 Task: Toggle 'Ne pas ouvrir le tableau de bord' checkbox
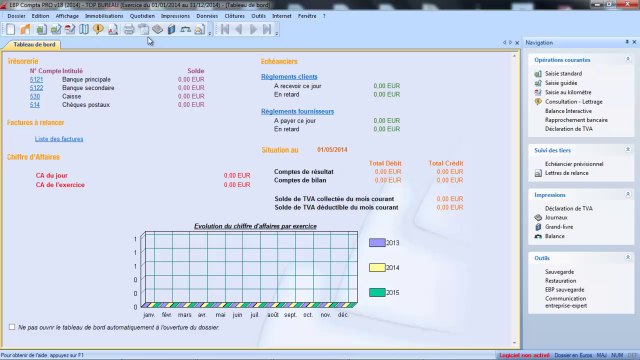(x=12, y=327)
